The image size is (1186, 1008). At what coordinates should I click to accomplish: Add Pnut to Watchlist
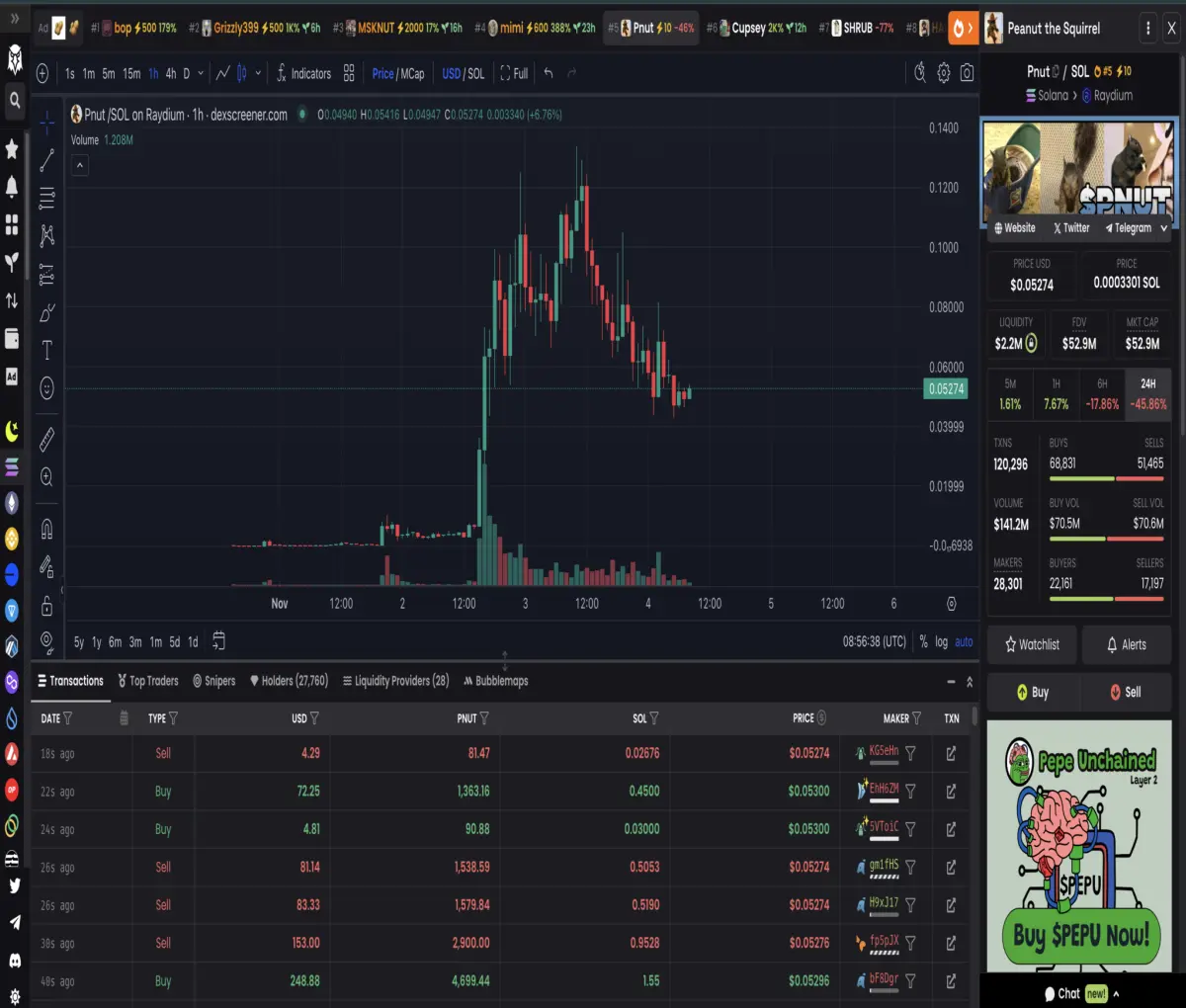click(x=1032, y=644)
